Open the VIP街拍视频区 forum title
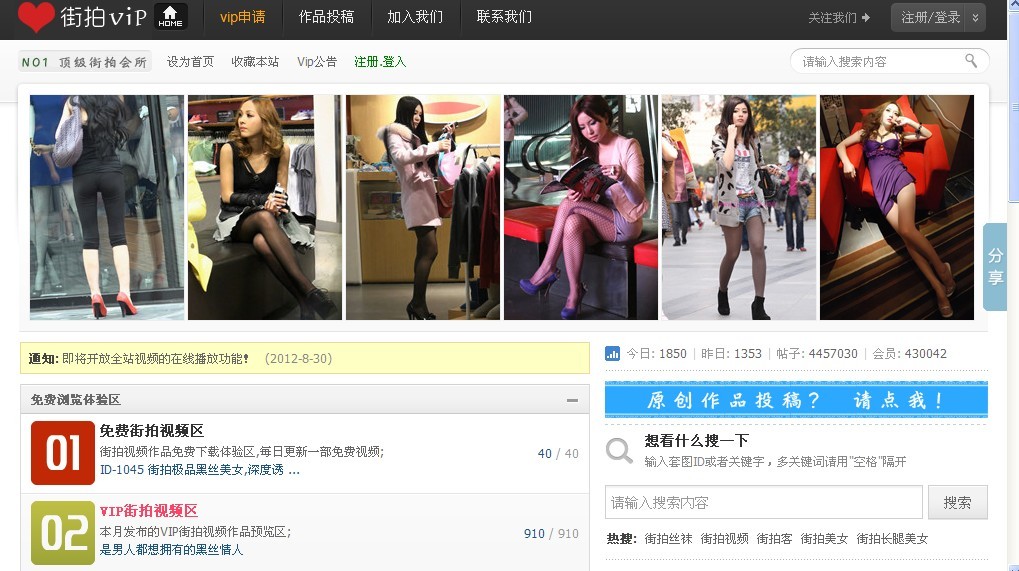 pos(149,511)
